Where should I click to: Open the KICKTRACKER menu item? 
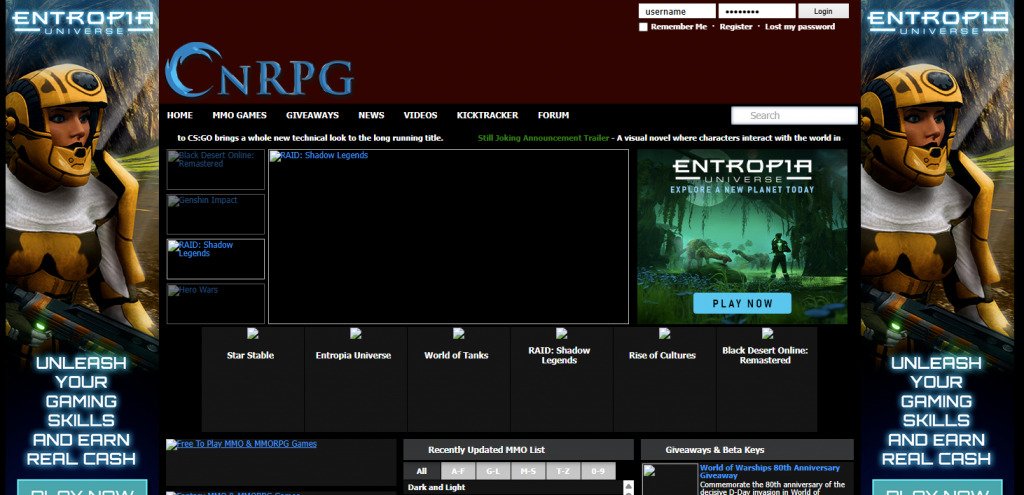487,115
